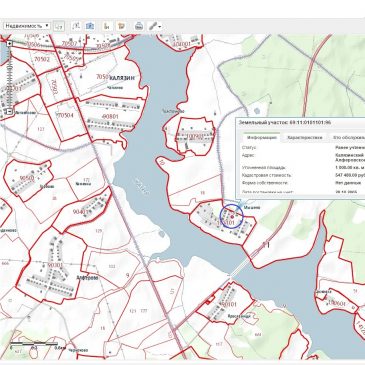Click the Уточненная площадь label

point(264,168)
